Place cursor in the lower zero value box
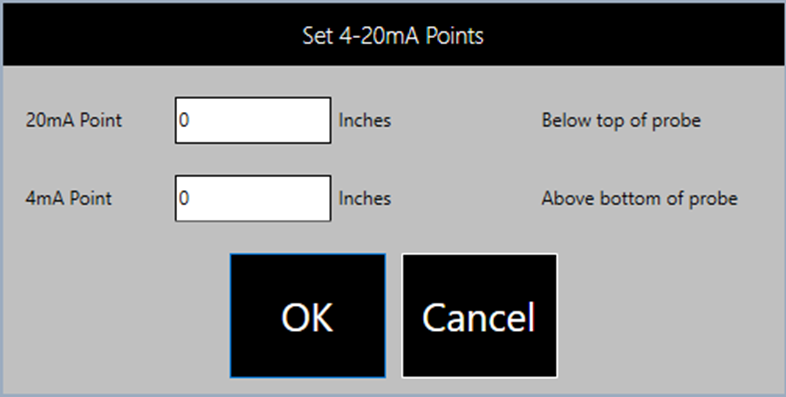 tap(253, 198)
